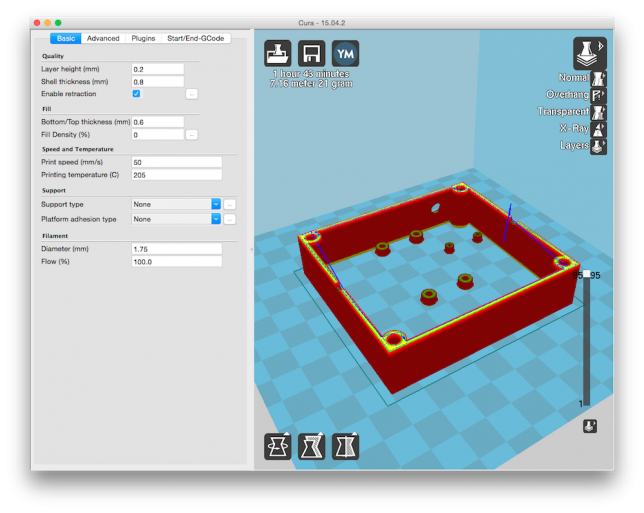Open the View mode icon at top right
The image size is (644, 513).
coord(589,52)
